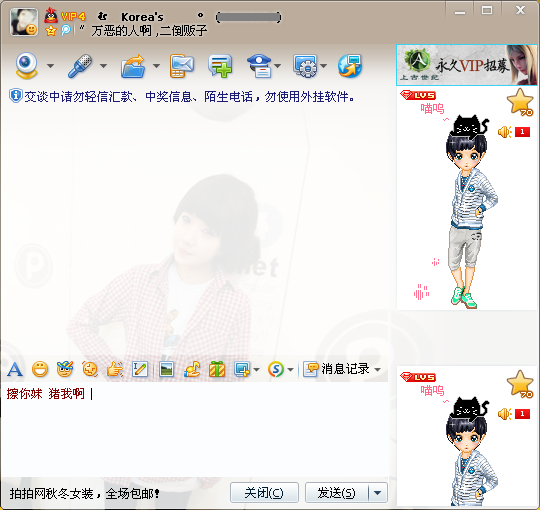Image resolution: width=540 pixels, height=510 pixels.
Task: Click the send SMS message icon
Action: coord(182,66)
